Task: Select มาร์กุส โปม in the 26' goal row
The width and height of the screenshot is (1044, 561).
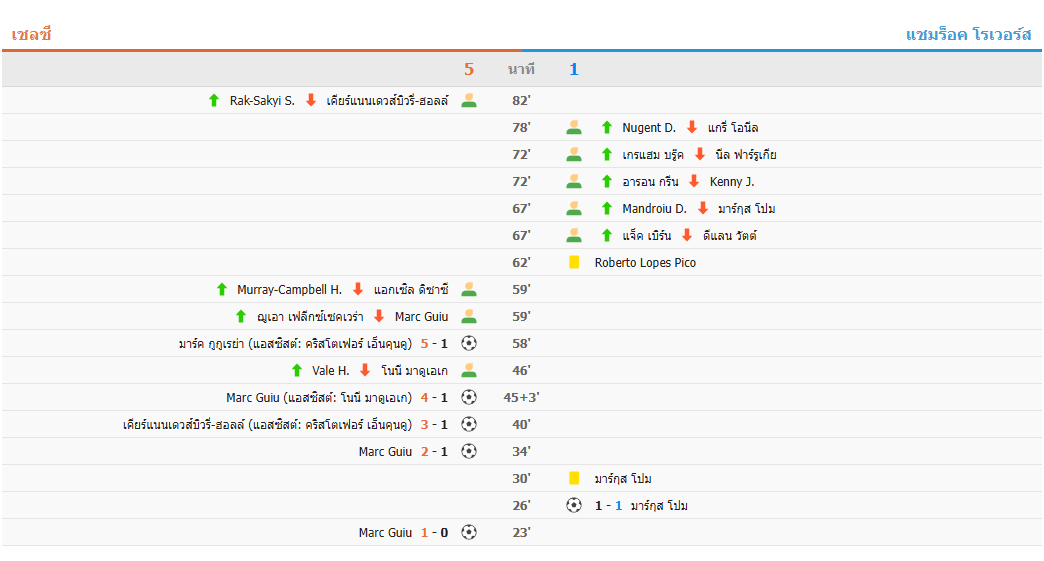Action: tap(659, 505)
